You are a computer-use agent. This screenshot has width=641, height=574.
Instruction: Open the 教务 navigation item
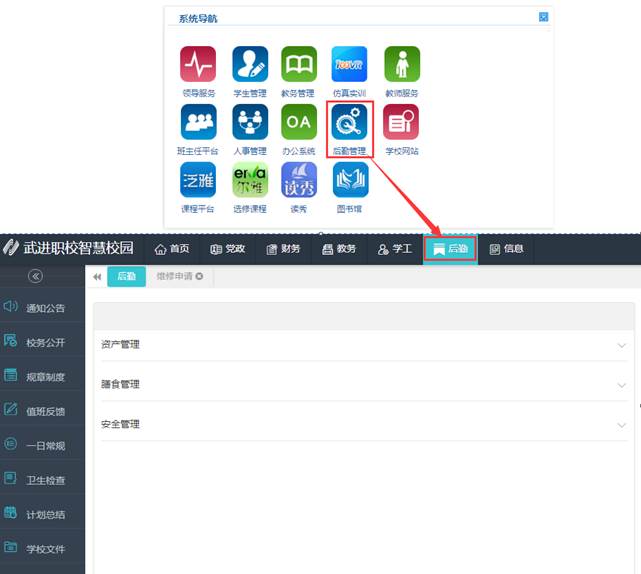(x=339, y=249)
